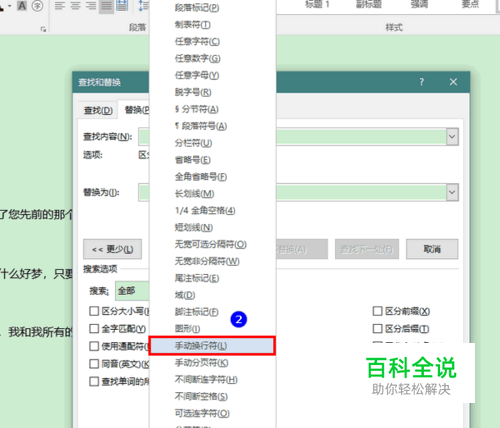Click the 取消 button
500x428 pixels.
pyautogui.click(x=432, y=249)
